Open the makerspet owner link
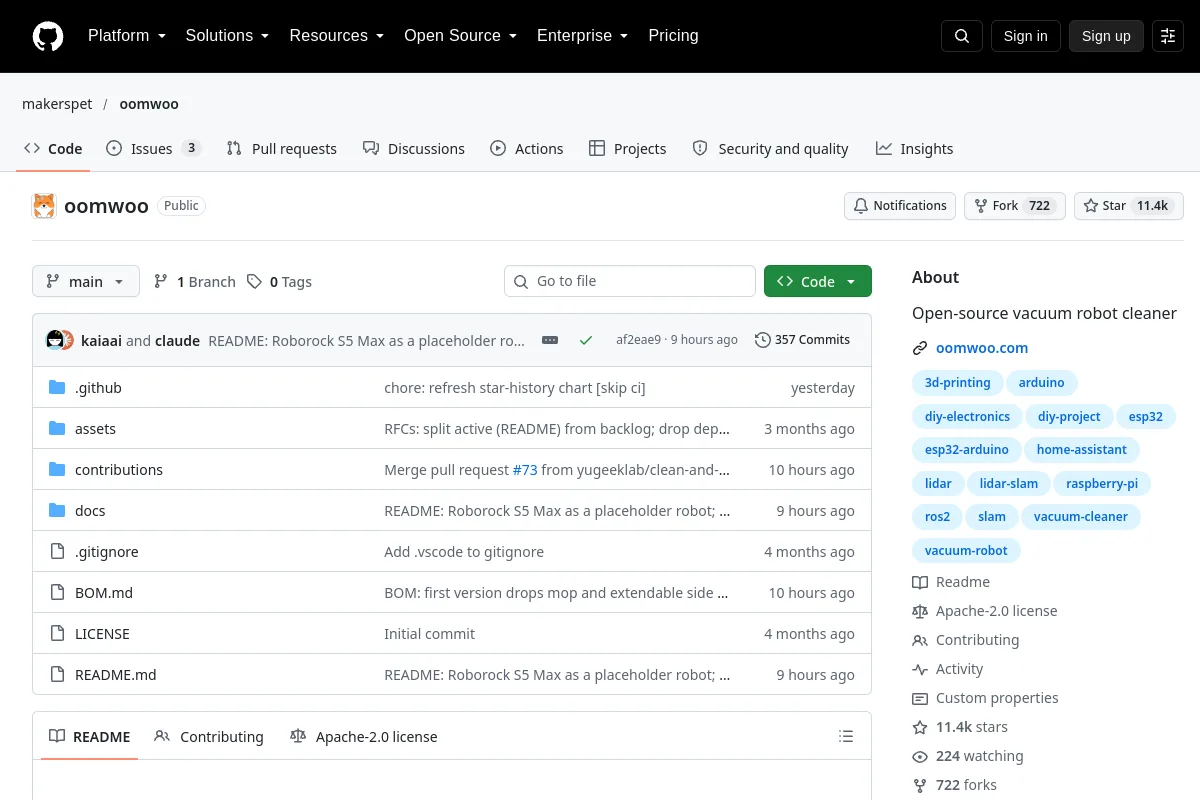Image resolution: width=1200 pixels, height=800 pixels. coord(57,104)
